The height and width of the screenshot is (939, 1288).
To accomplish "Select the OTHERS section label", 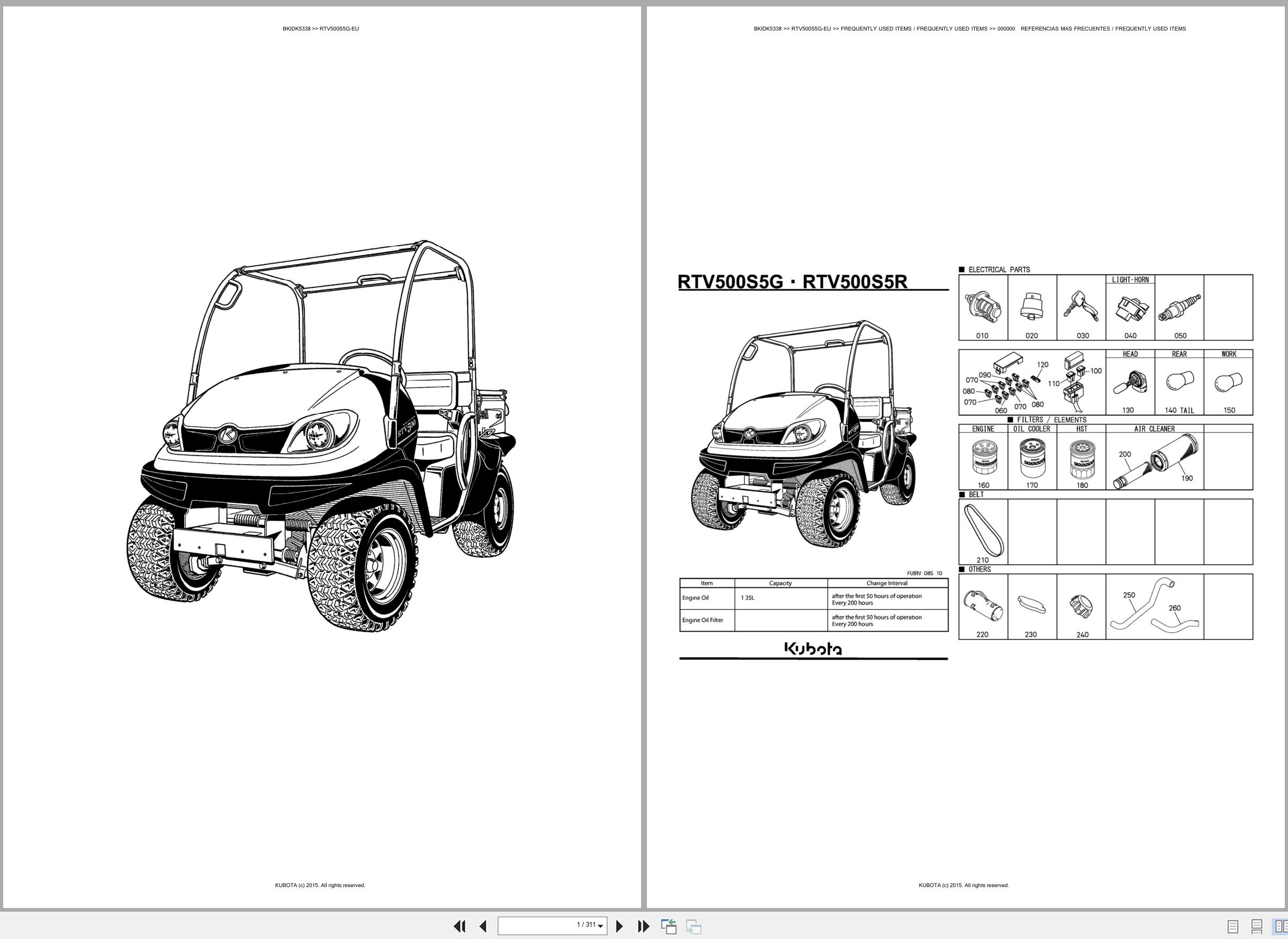I will point(980,569).
